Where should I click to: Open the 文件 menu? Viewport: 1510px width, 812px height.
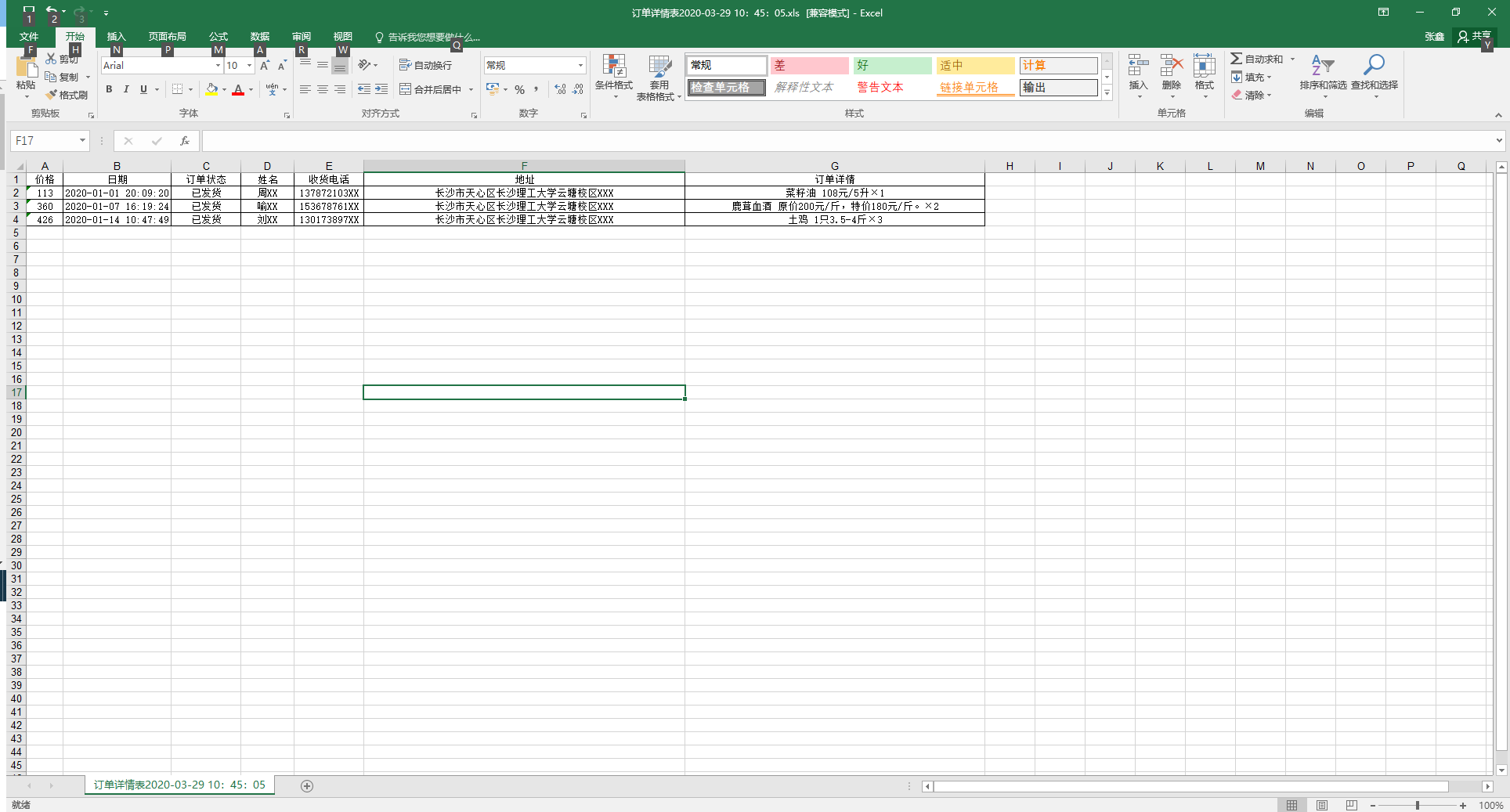coord(30,37)
